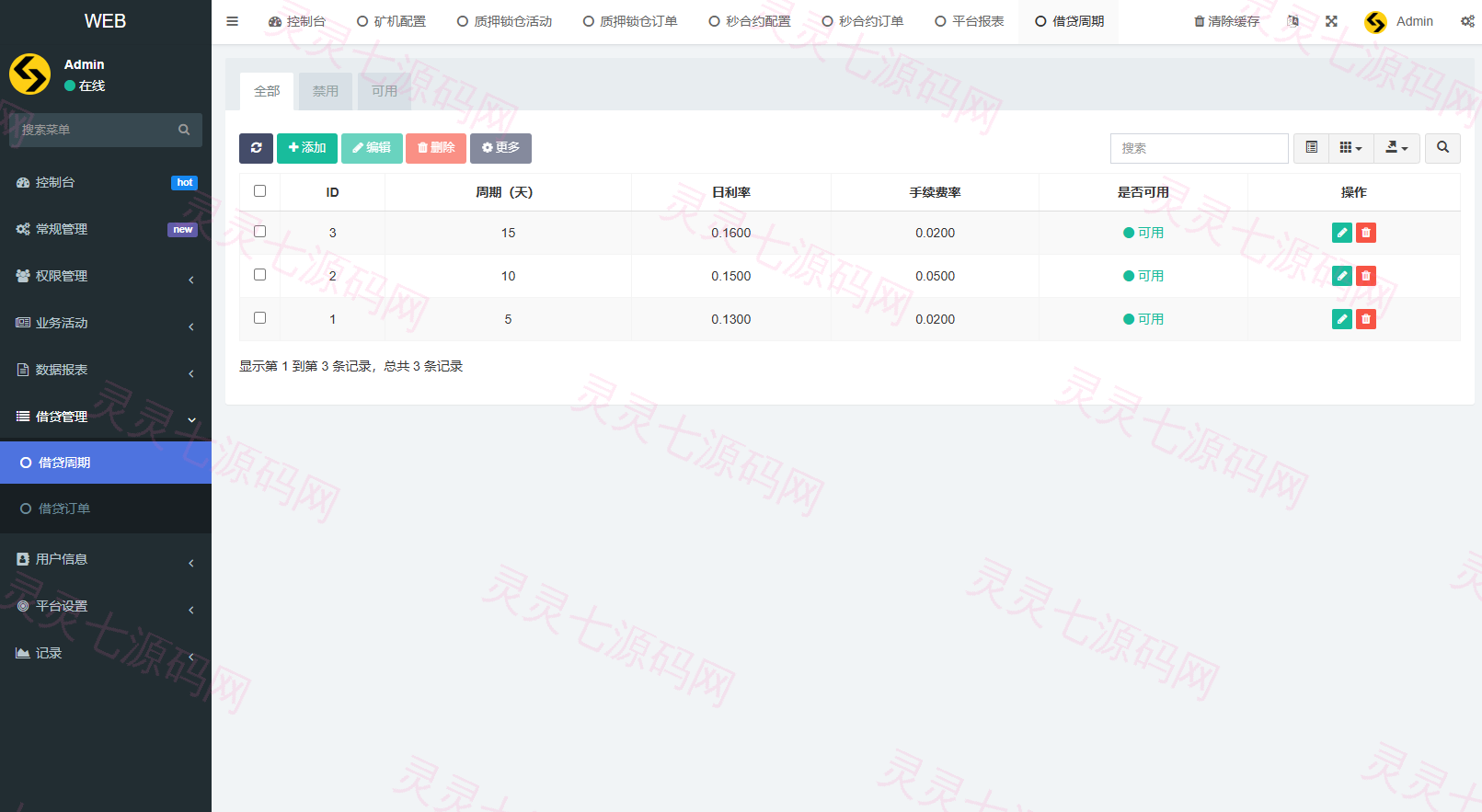Toggle 可用 status for row ID 1
The width and height of the screenshot is (1482, 812).
[1143, 319]
